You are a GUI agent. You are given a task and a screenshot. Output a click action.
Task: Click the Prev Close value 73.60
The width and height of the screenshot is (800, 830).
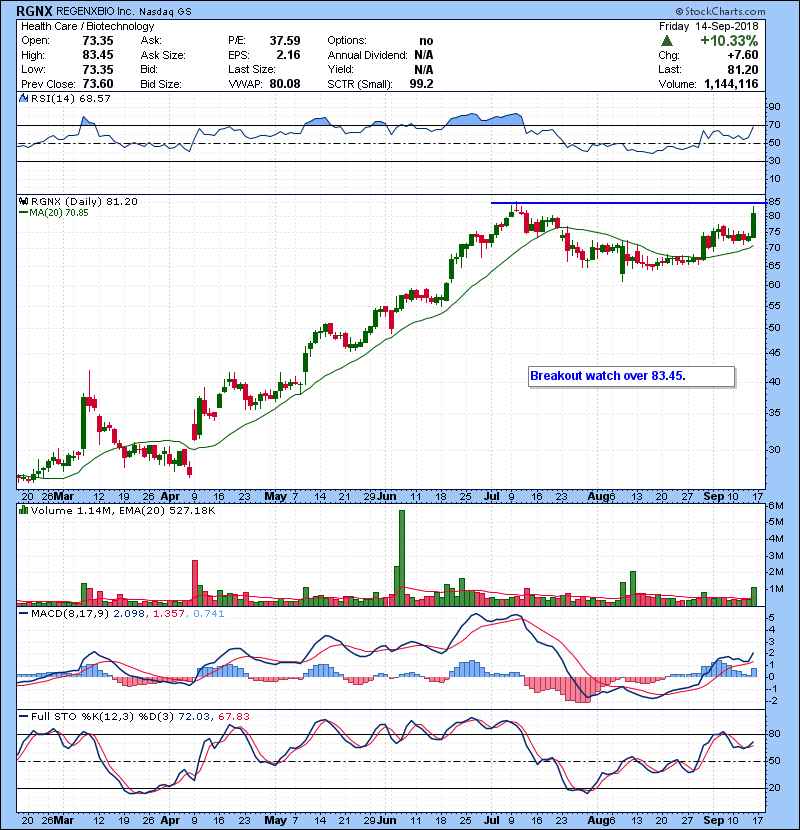98,84
